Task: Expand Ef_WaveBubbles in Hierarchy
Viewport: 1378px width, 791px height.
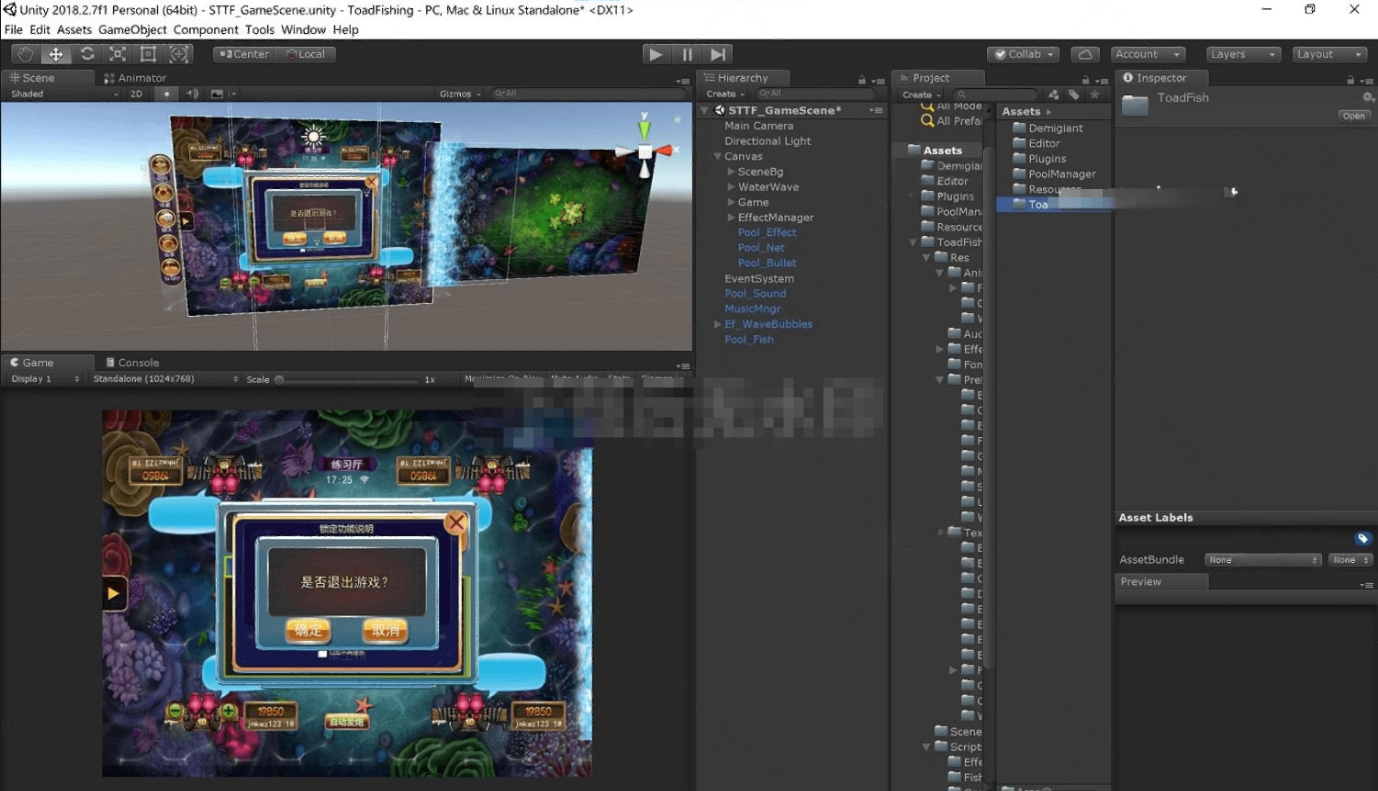Action: click(717, 325)
